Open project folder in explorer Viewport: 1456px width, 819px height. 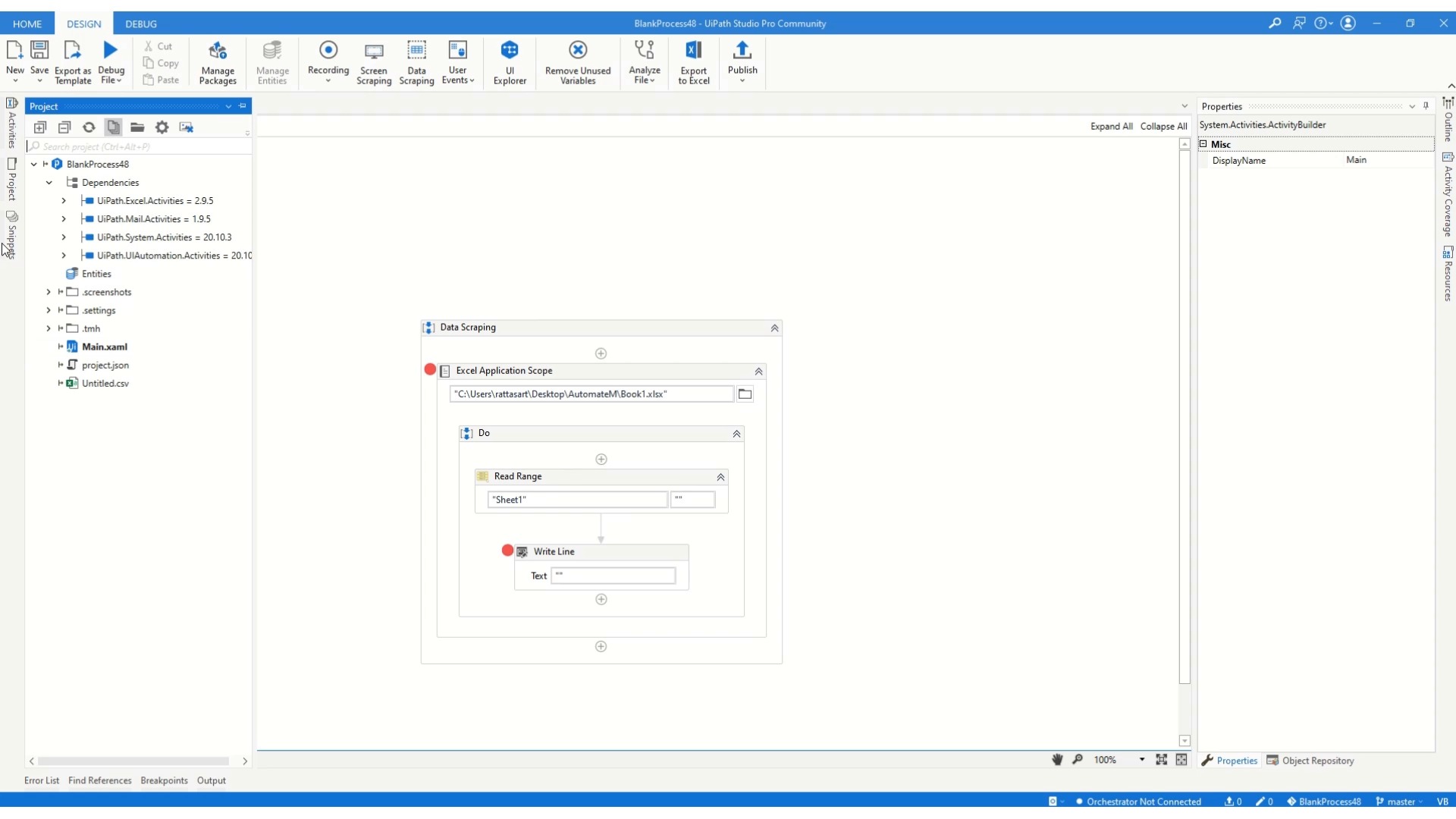pos(137,127)
